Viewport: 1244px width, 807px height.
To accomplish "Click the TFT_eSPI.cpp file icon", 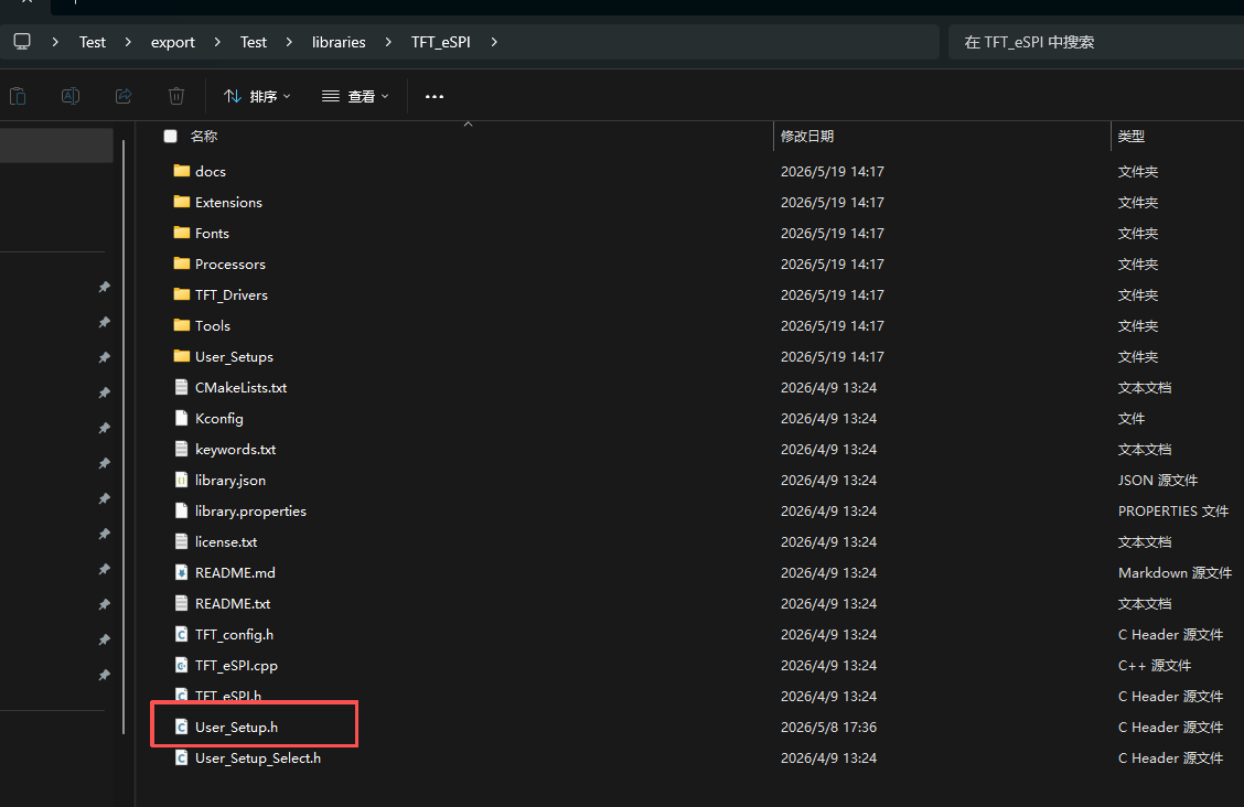I will (x=181, y=665).
